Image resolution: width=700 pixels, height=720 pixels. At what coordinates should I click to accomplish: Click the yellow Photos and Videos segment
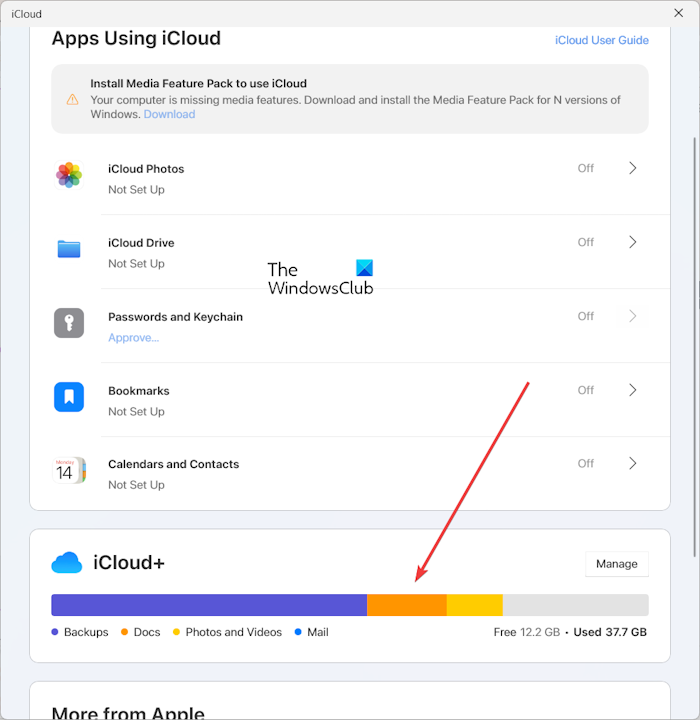click(474, 605)
